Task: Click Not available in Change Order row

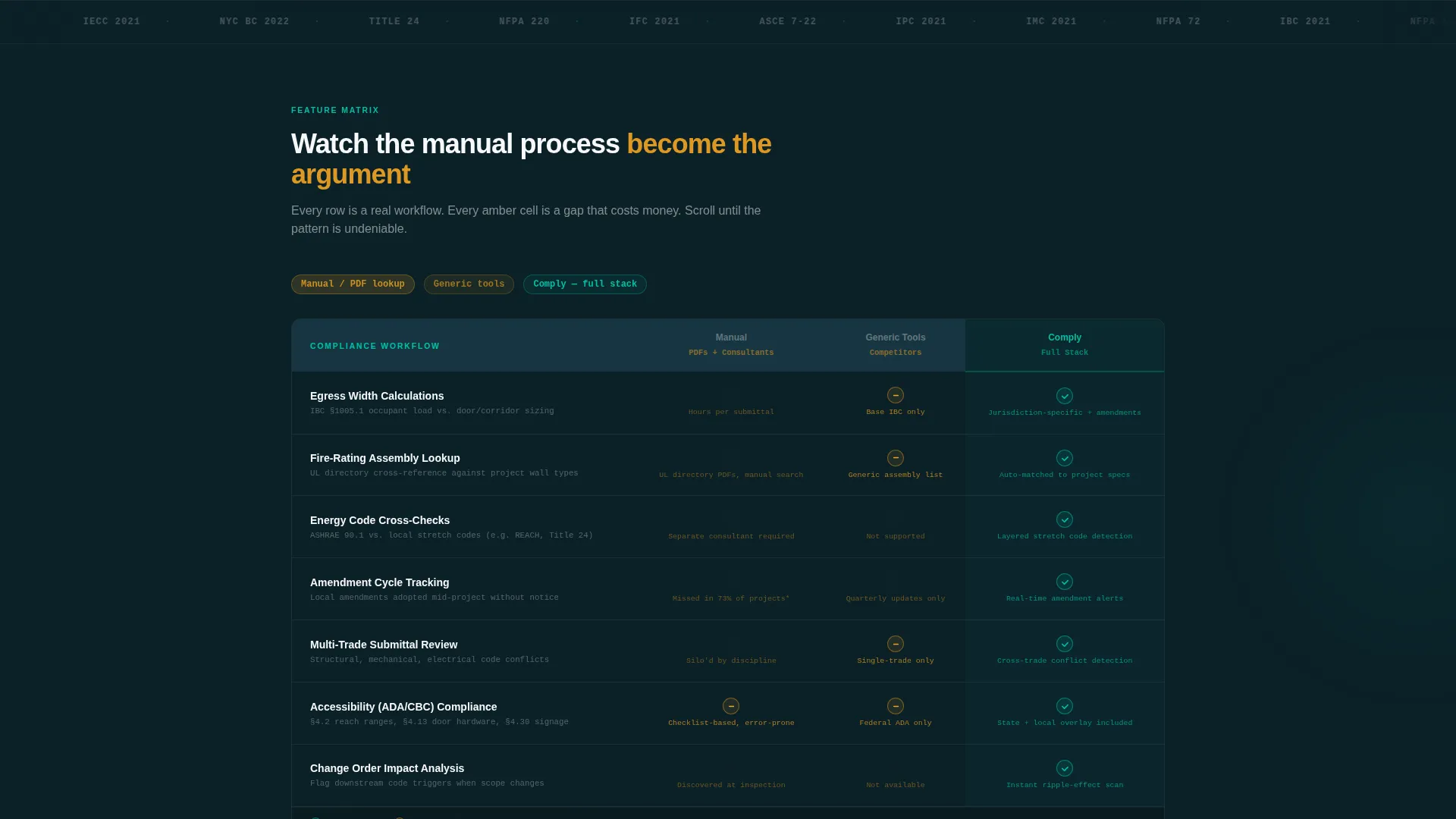Action: [896, 785]
